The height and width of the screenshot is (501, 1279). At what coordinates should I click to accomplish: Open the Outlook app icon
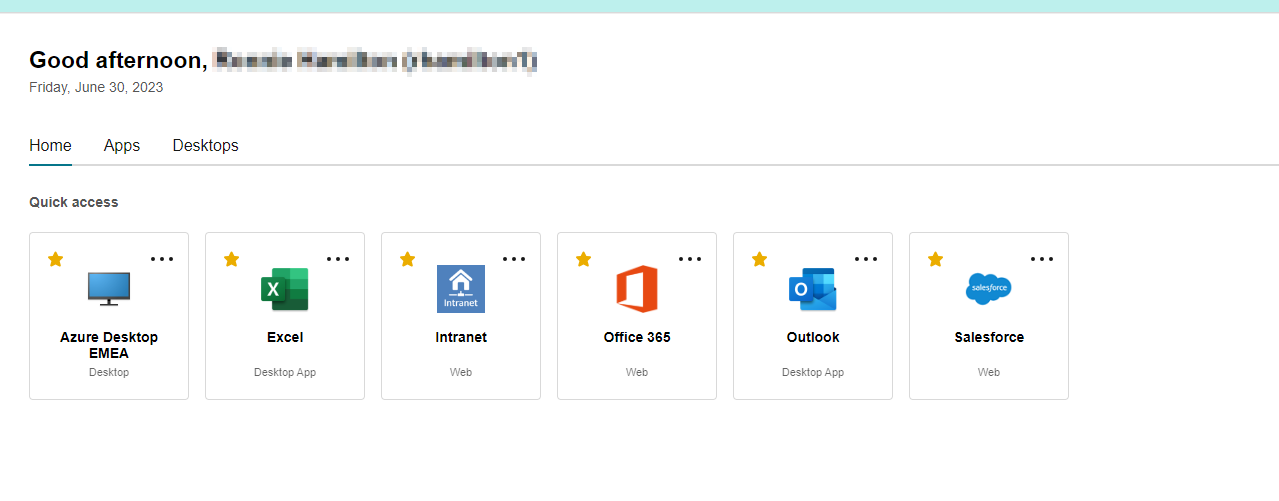(812, 289)
